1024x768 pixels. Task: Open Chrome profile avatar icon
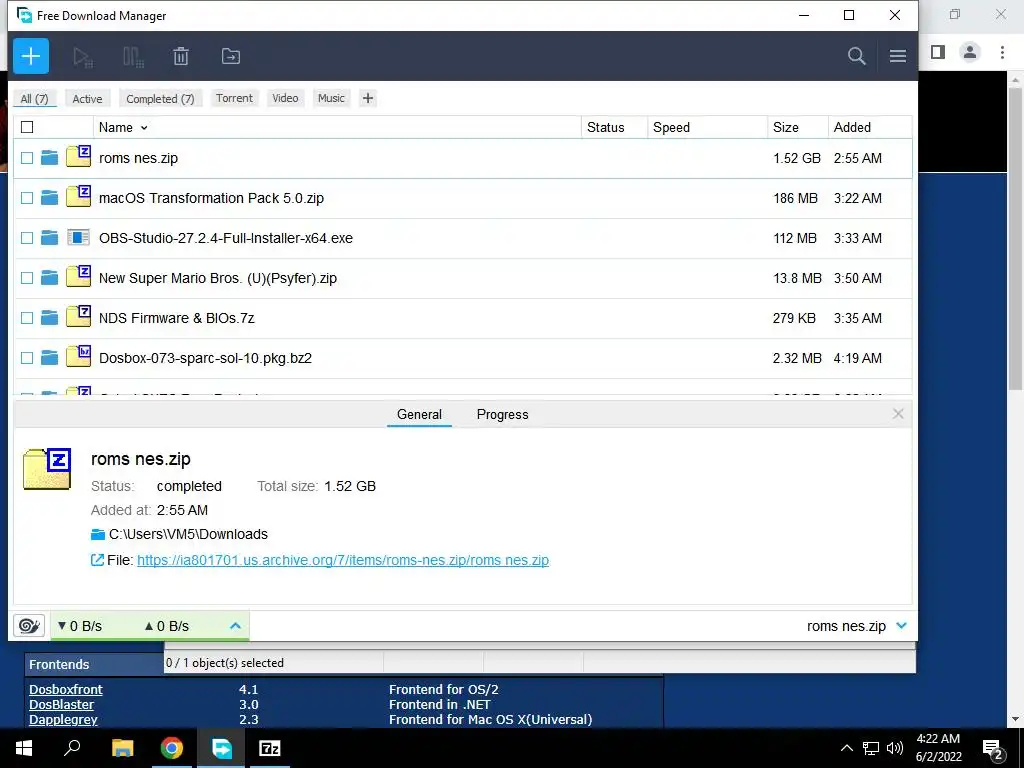click(x=970, y=52)
